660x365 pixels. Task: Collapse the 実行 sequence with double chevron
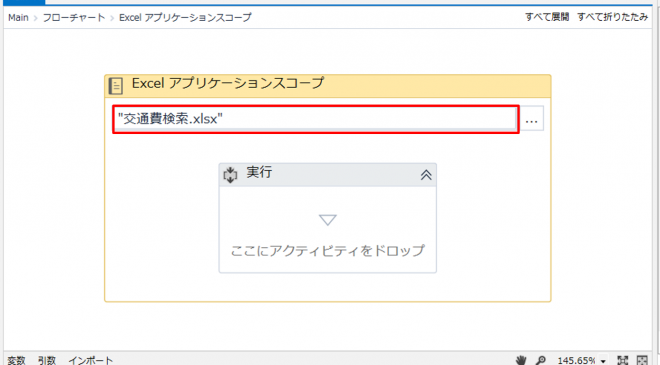[426, 175]
